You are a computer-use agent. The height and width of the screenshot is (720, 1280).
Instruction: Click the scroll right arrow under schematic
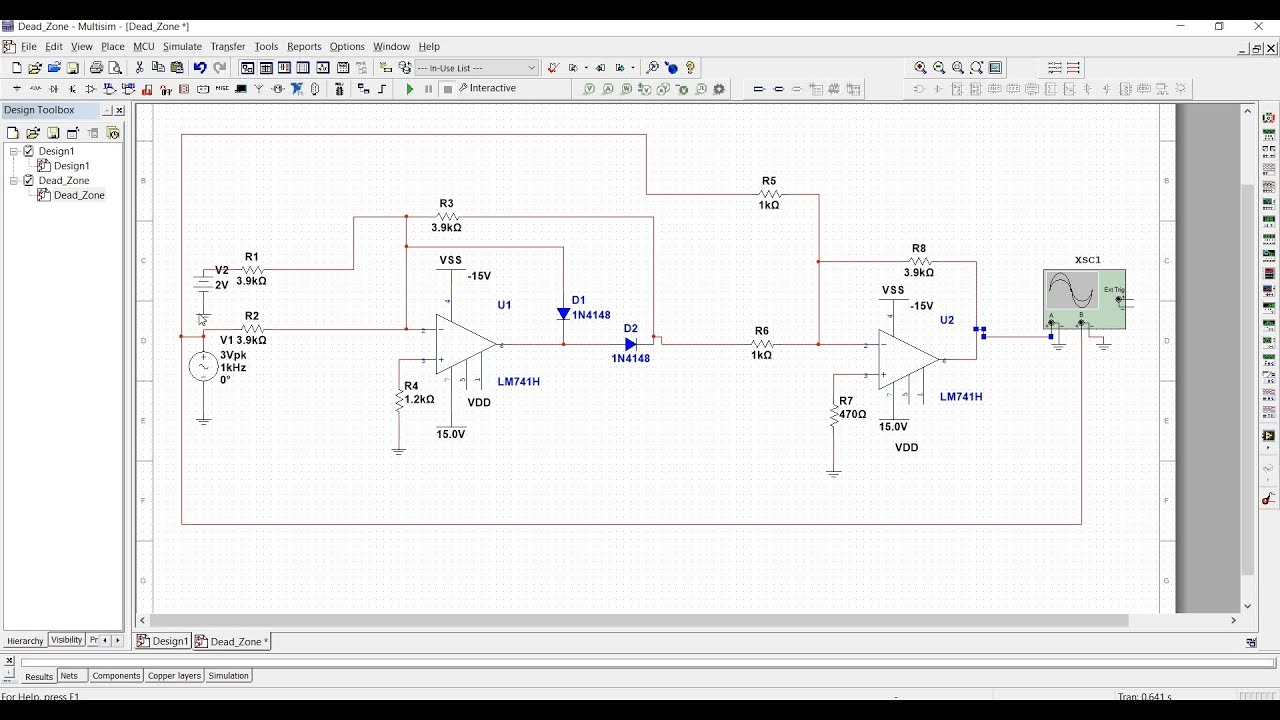point(1234,620)
